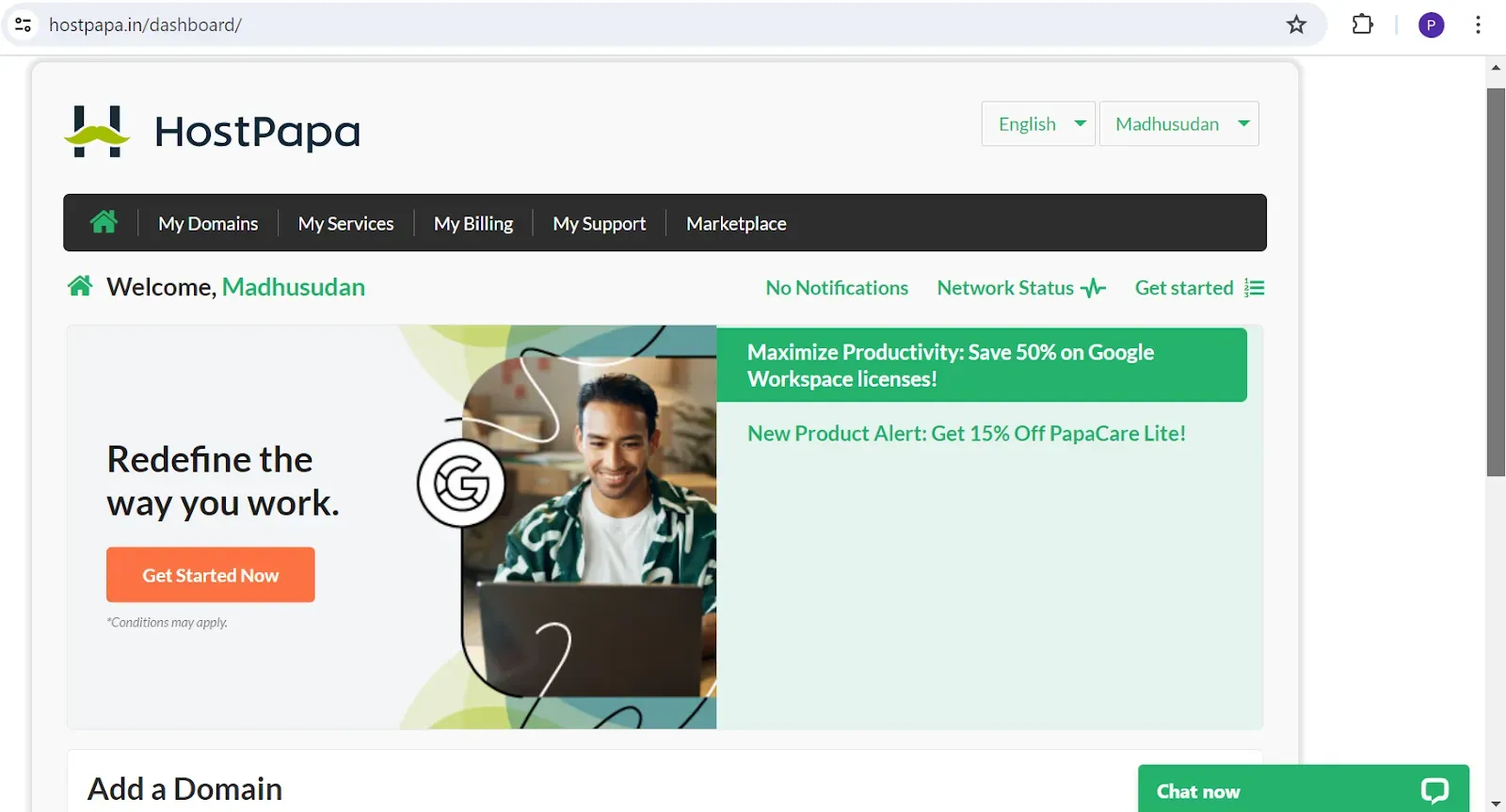
Task: Click the 'Redefine the way you work.' headline
Action: (x=223, y=481)
